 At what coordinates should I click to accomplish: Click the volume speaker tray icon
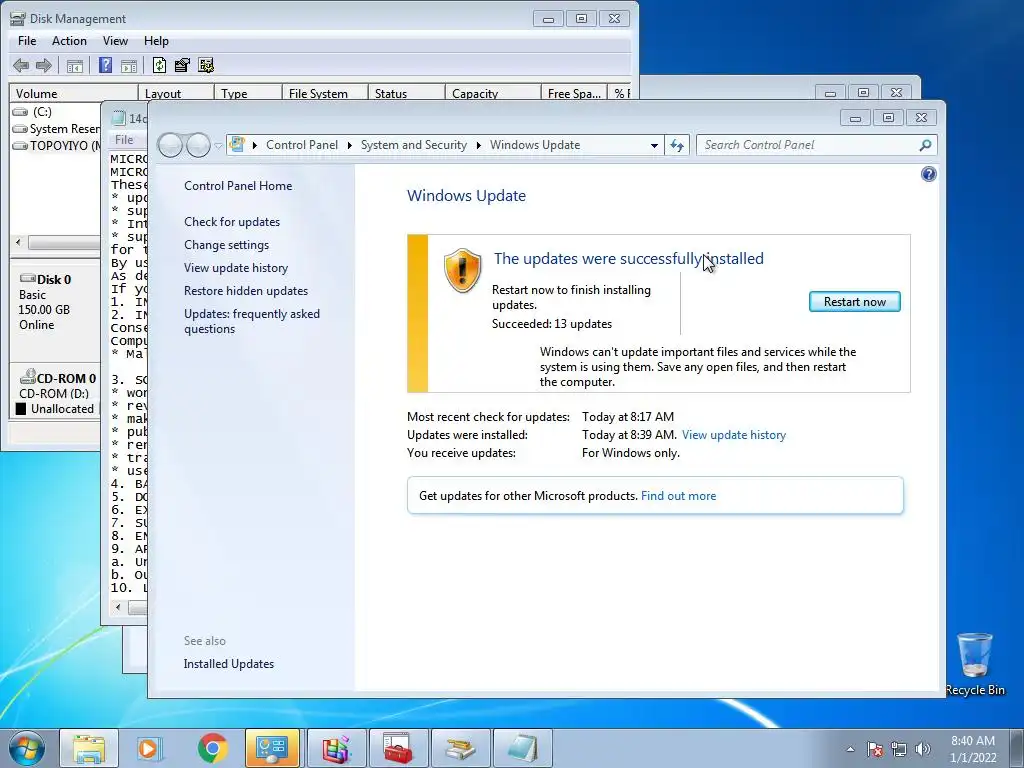[x=922, y=749]
